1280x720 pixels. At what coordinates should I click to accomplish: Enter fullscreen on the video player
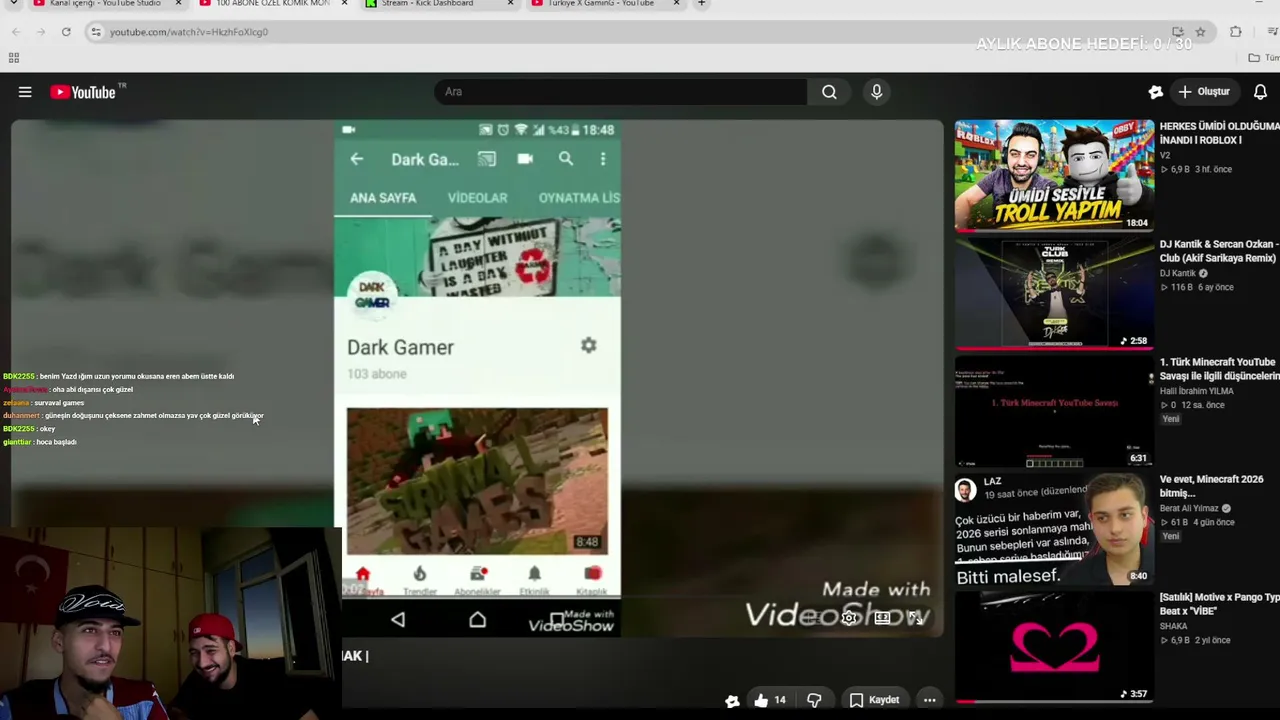pos(915,618)
